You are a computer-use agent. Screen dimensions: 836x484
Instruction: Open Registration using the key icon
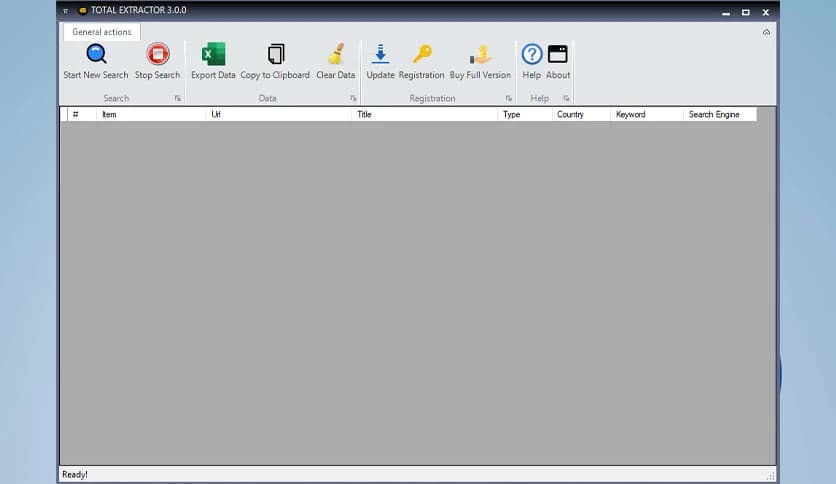tap(422, 54)
